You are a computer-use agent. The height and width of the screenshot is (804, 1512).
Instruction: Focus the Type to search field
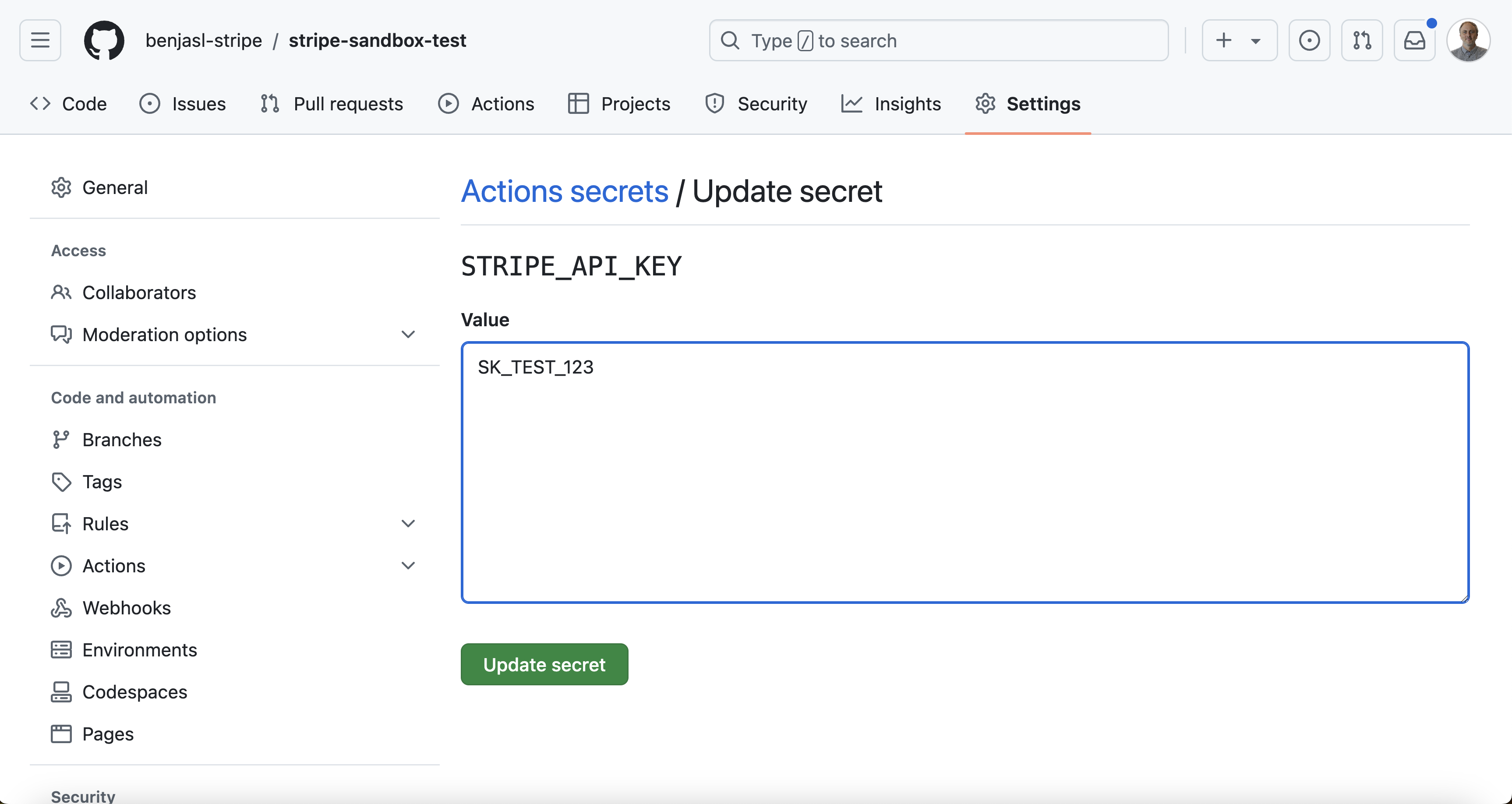939,40
